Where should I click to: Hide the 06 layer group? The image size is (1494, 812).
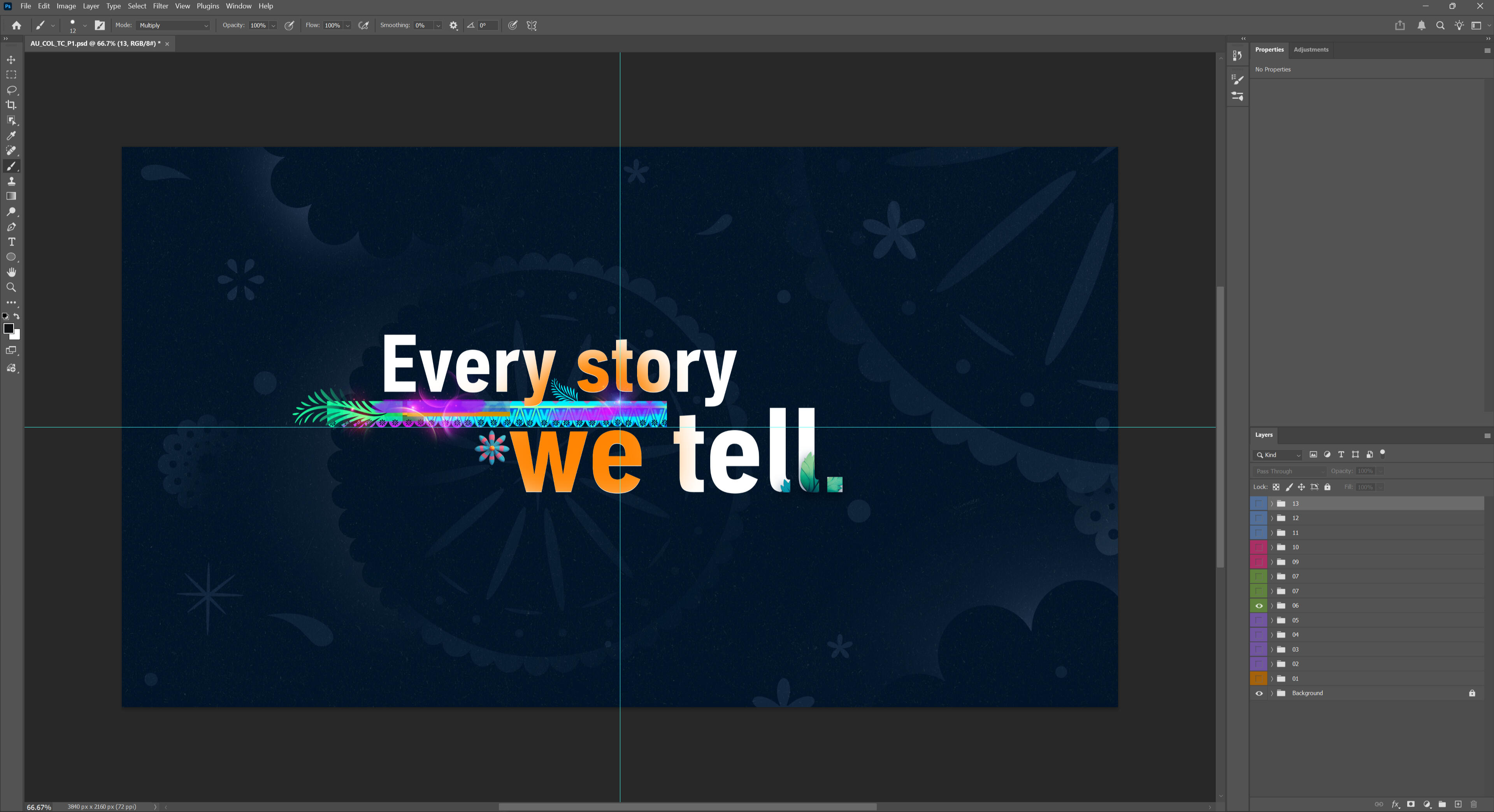(1259, 605)
